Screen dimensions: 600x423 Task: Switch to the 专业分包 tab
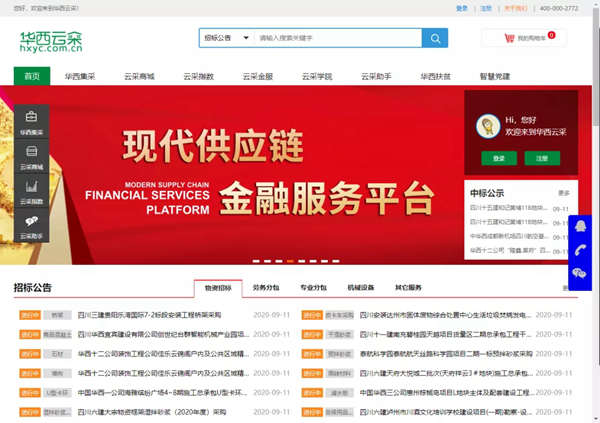click(313, 287)
